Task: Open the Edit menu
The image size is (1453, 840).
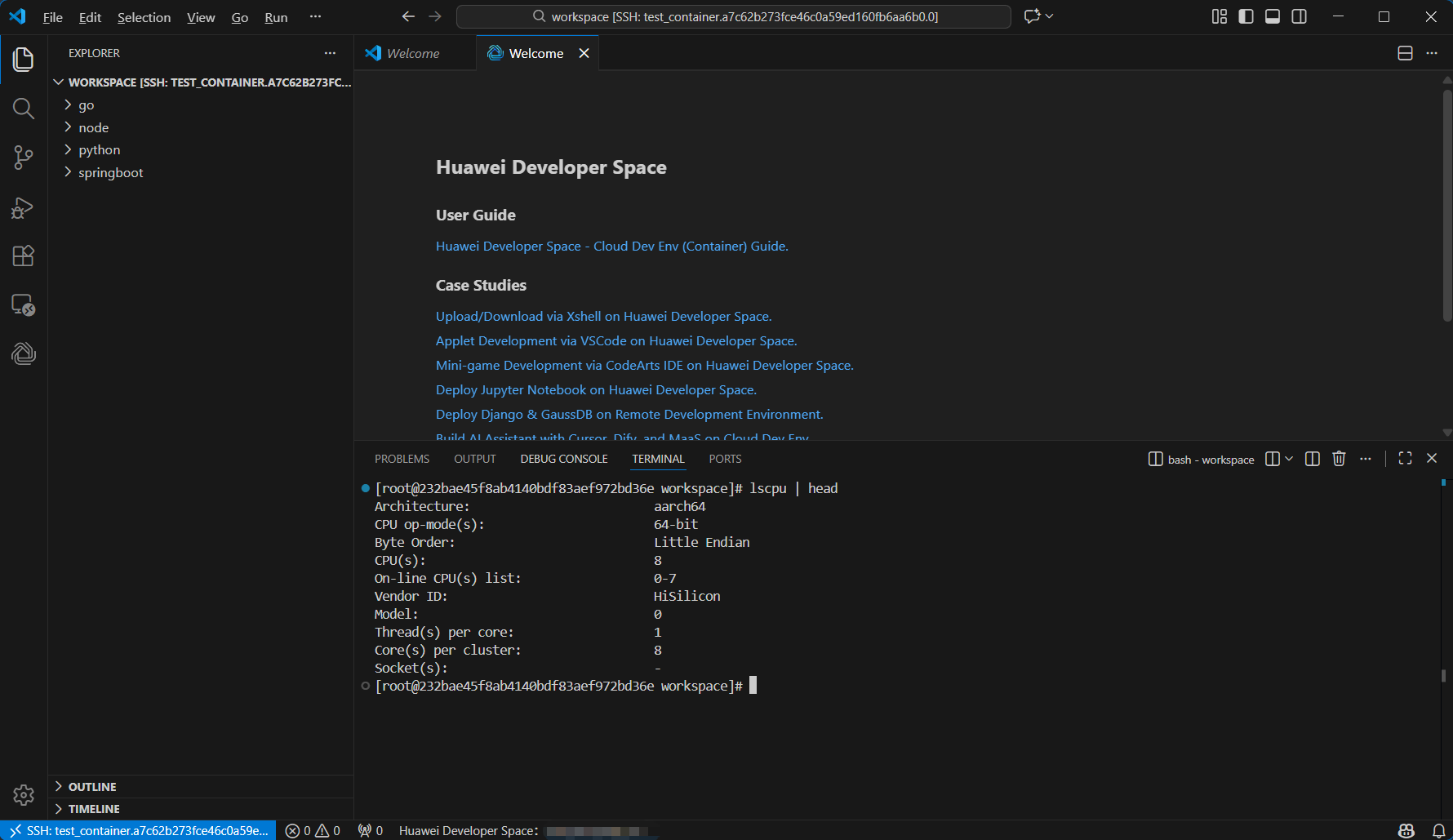Action: 90,17
